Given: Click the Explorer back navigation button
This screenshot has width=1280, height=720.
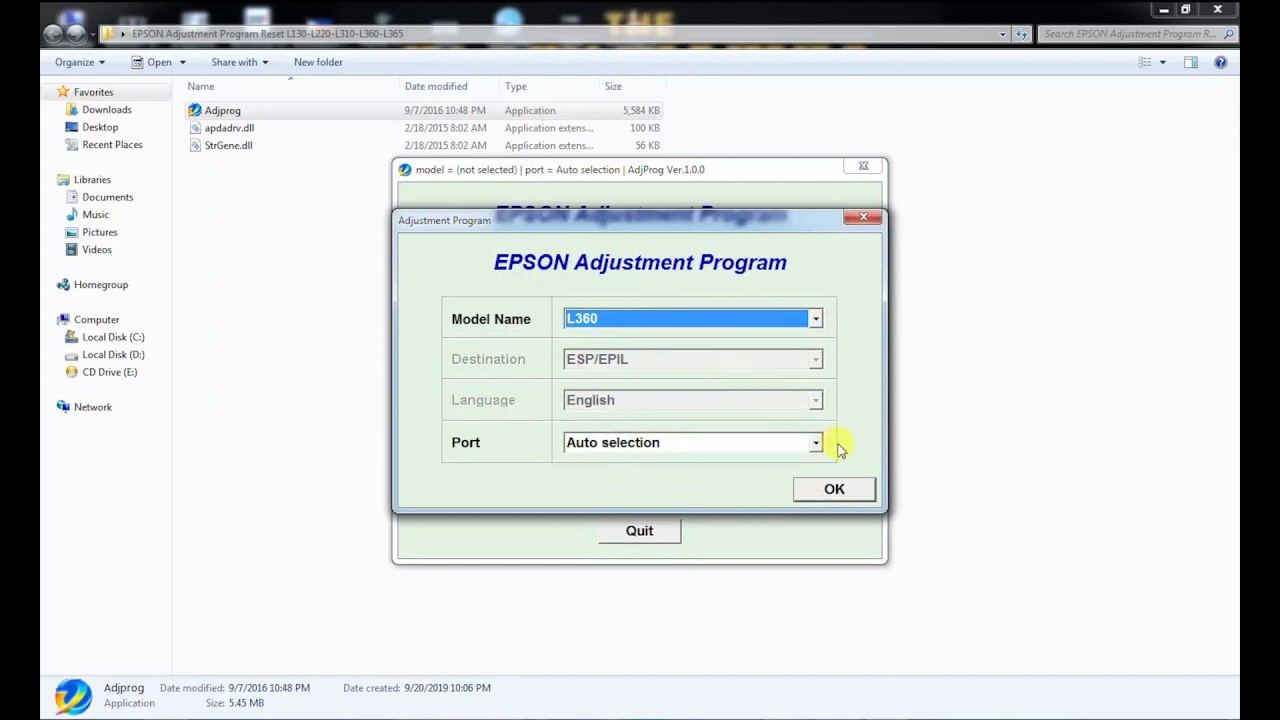Looking at the screenshot, I should pyautogui.click(x=54, y=34).
